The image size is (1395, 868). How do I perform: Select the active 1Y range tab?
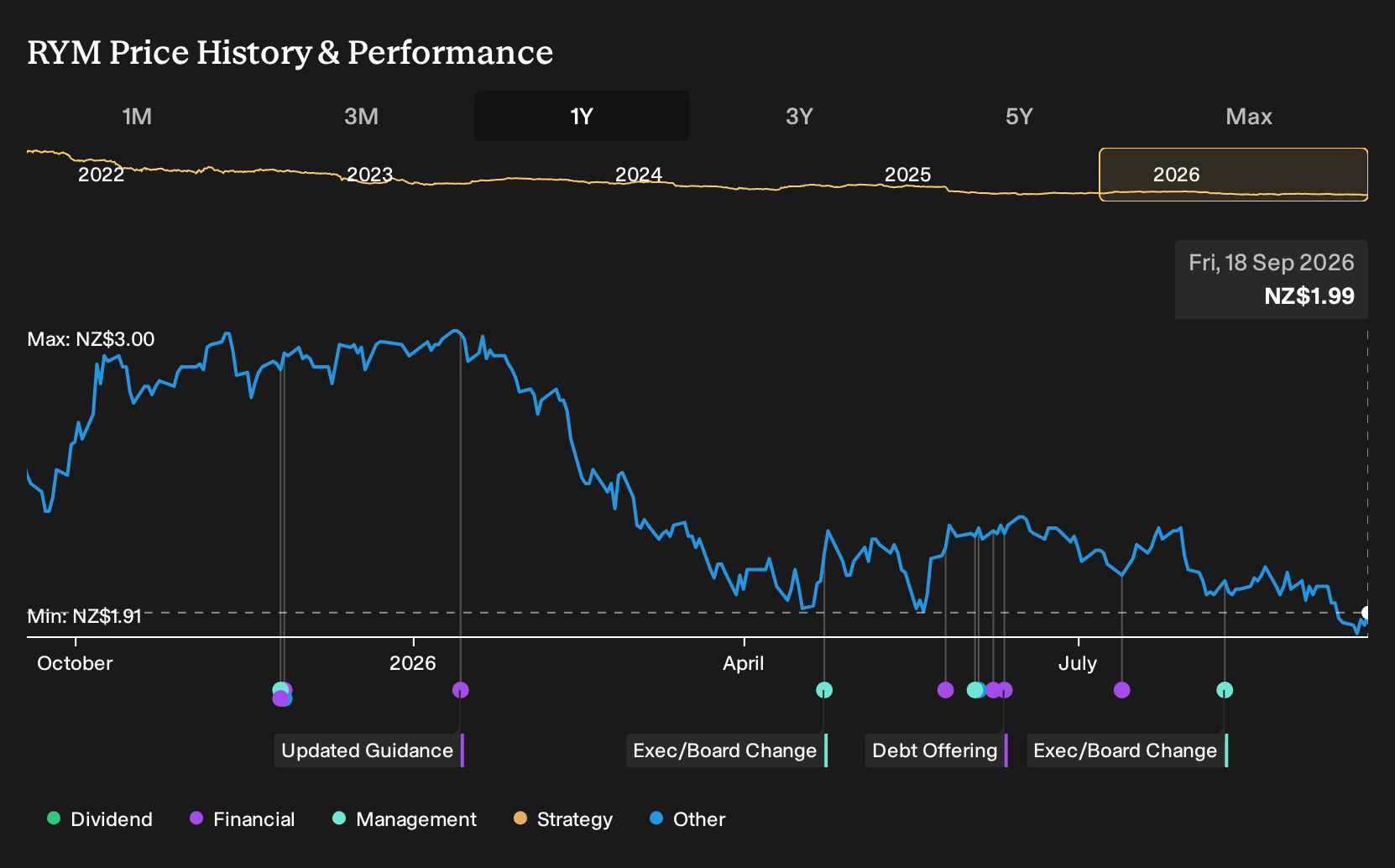tap(582, 116)
